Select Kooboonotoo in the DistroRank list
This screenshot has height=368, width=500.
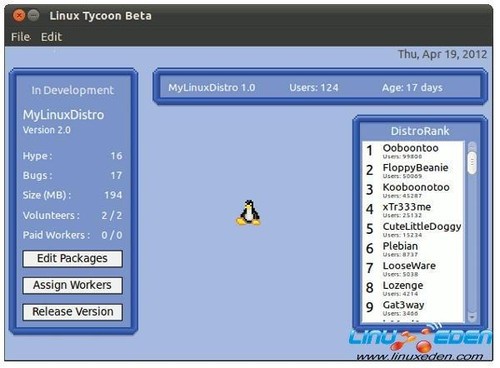(413, 190)
